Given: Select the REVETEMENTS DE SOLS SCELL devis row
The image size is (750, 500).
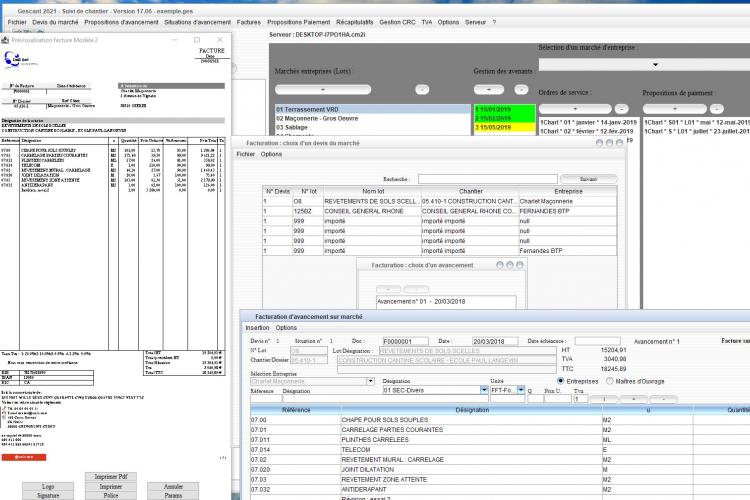Looking at the screenshot, I should click(x=440, y=201).
